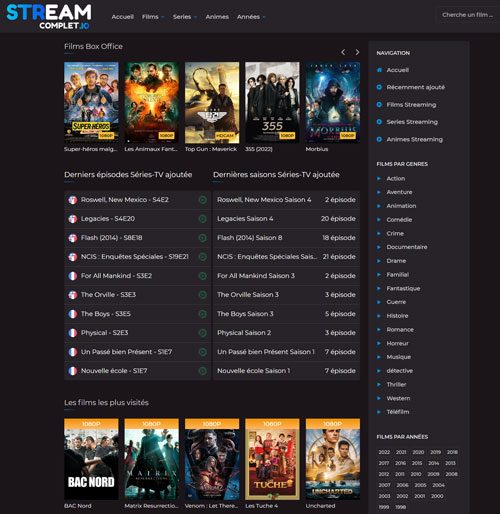Click flag icon beside Roswell, New Mexico S4E2

[73, 200]
